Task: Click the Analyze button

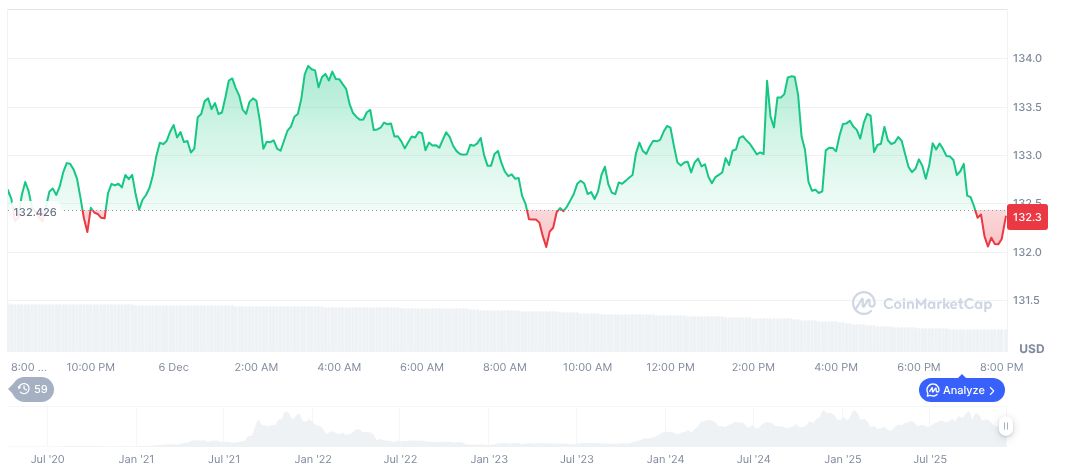Action: [x=962, y=390]
